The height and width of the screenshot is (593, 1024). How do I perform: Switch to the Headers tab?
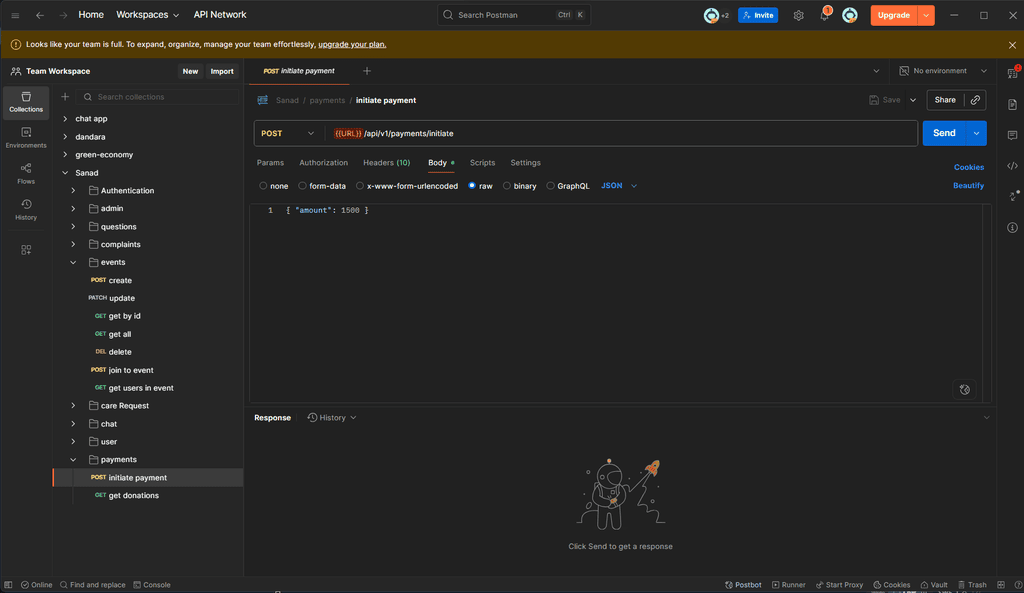[x=386, y=163]
